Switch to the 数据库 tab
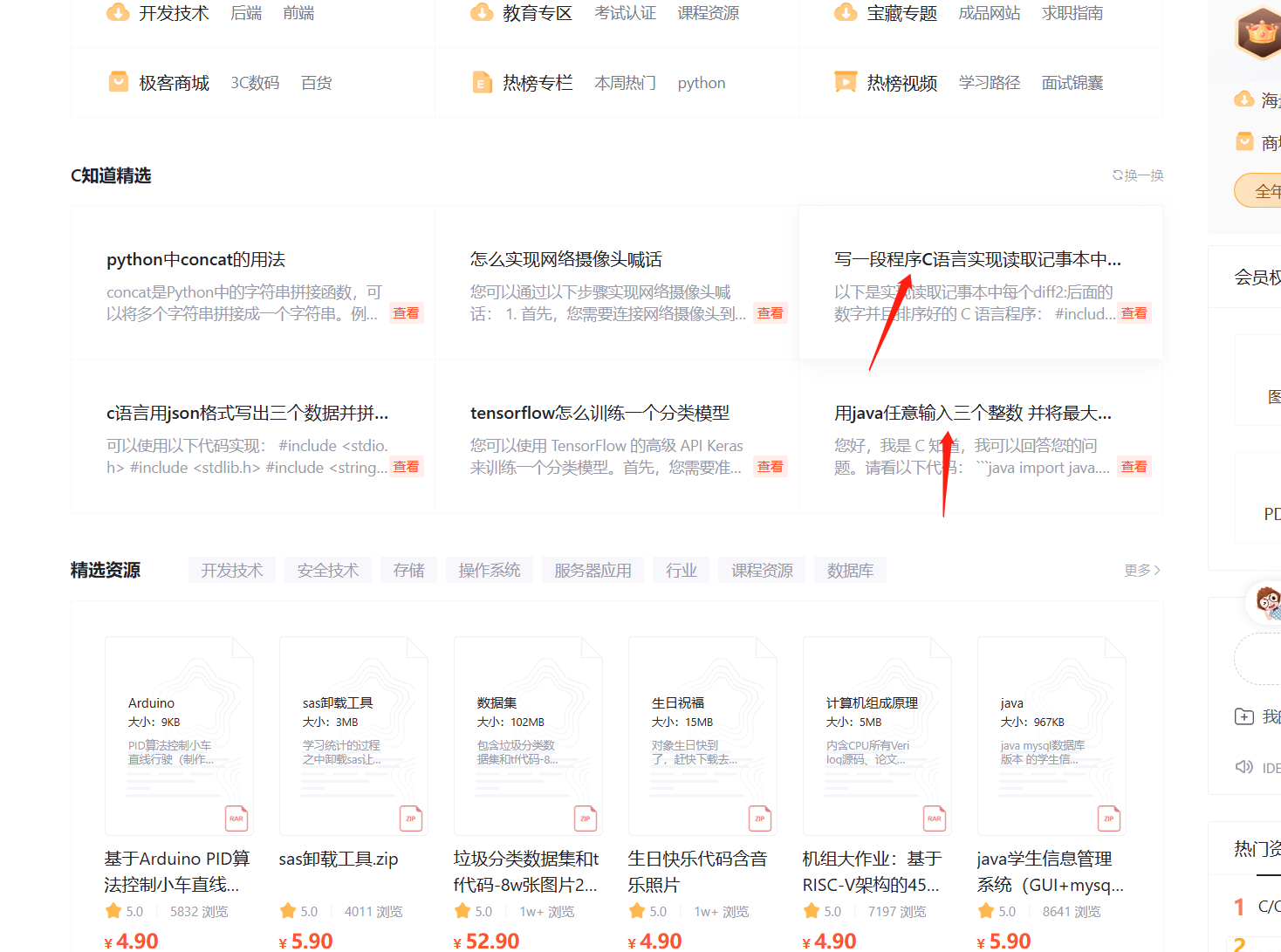 [x=851, y=570]
